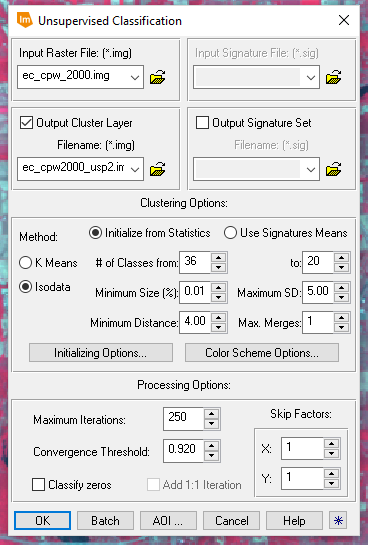Viewport: 368px width, 545px height.
Task: Expand the signature set filename dropdown
Action: tap(311, 169)
